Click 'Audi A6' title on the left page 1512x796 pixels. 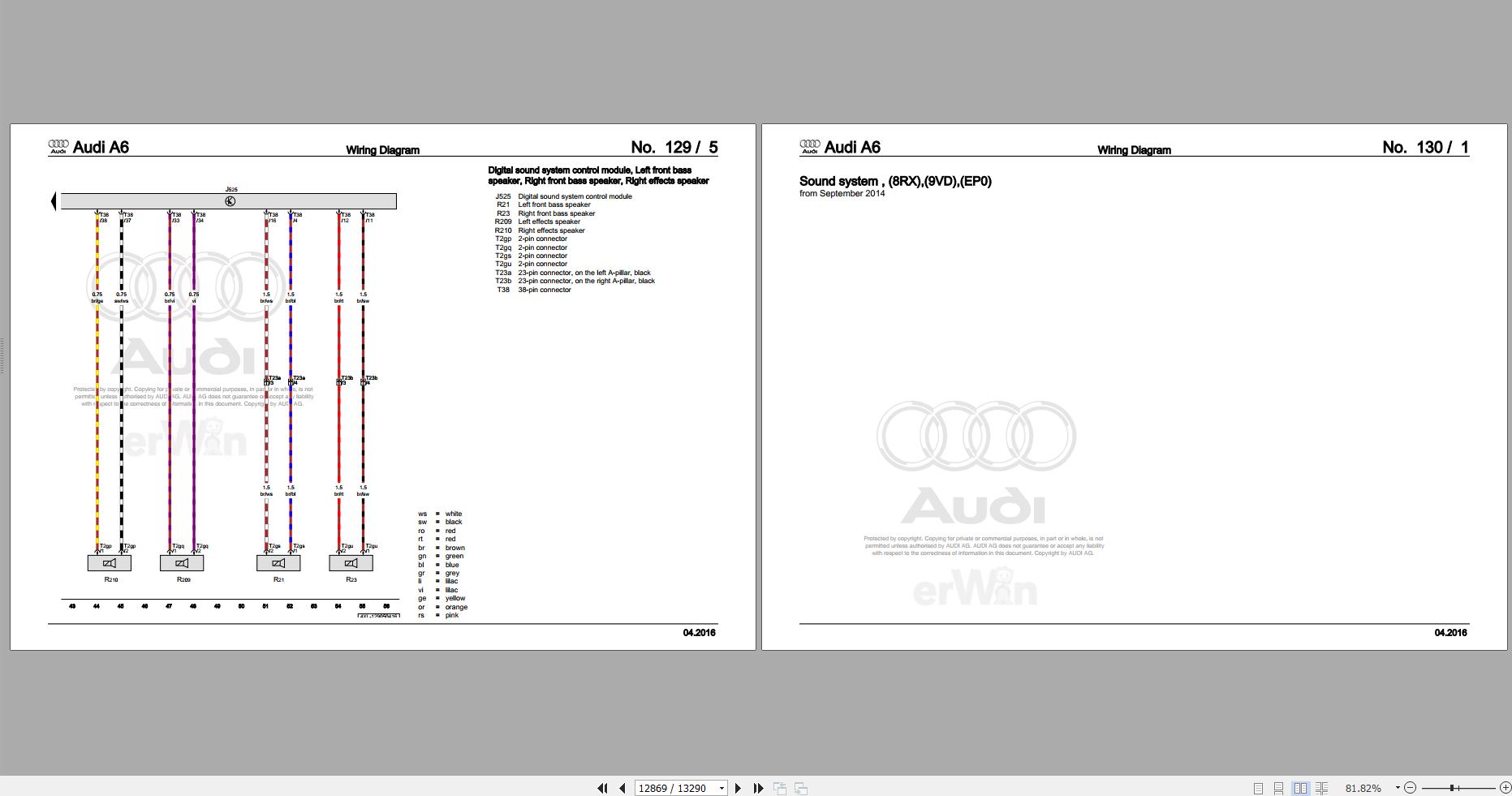click(x=101, y=147)
